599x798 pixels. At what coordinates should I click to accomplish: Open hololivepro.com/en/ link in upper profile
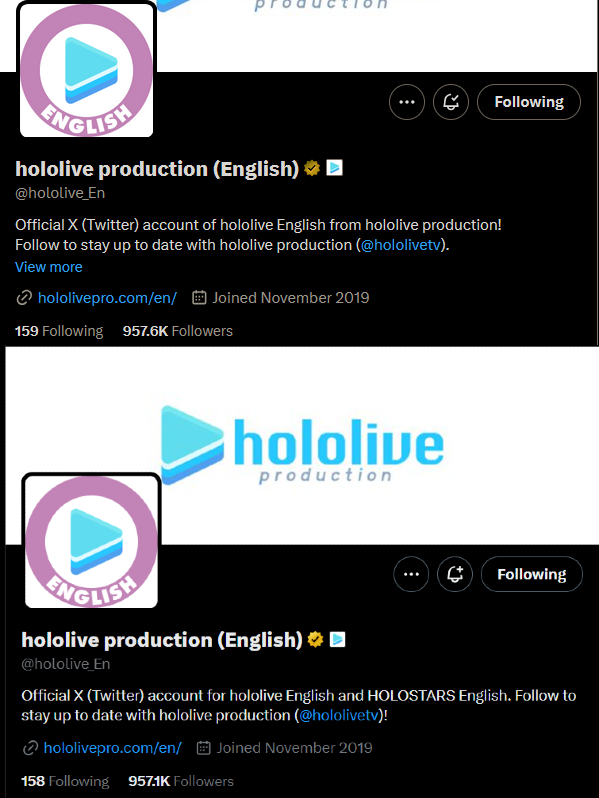point(107,298)
